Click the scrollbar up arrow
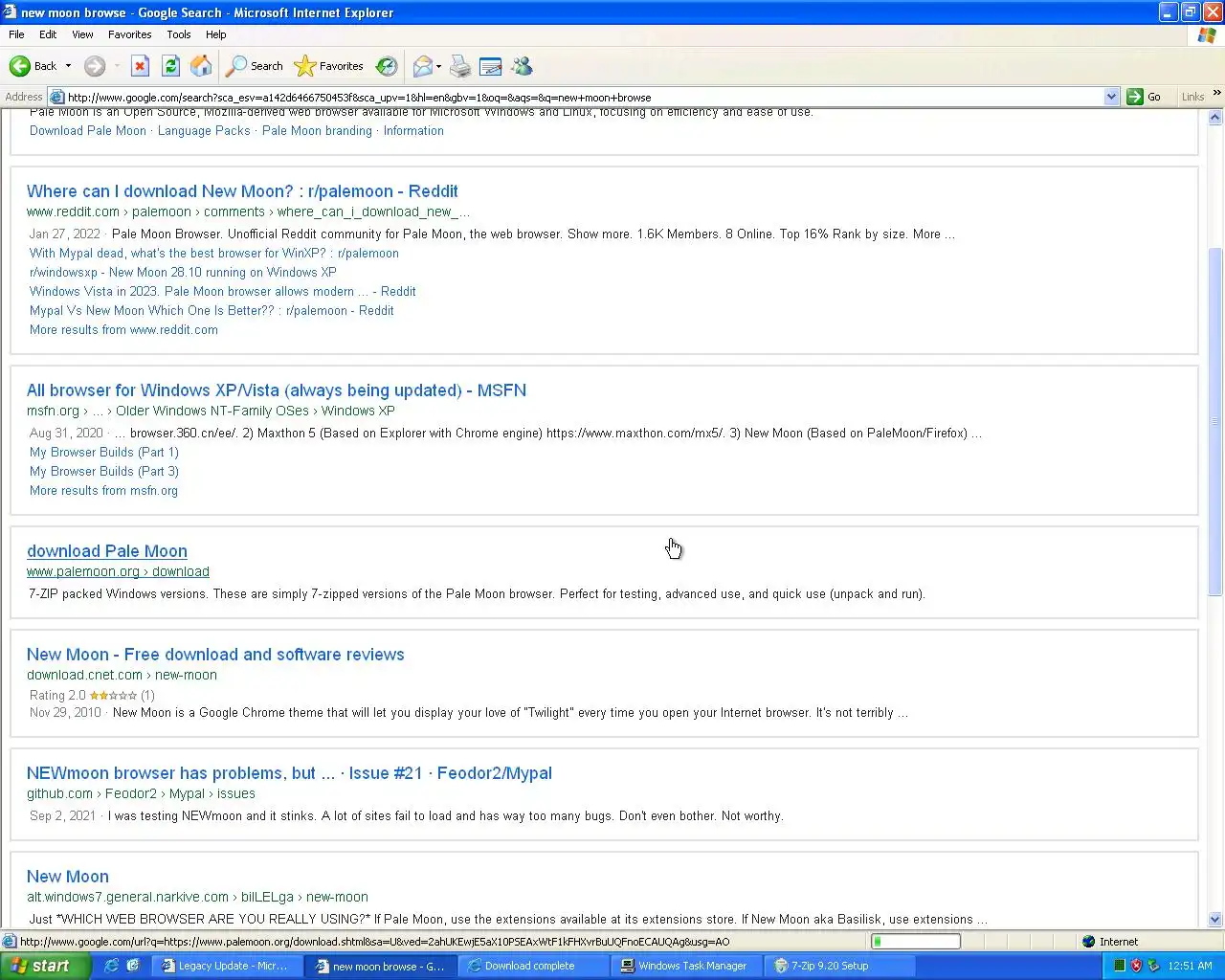Image resolution: width=1225 pixels, height=980 pixels. (1215, 118)
